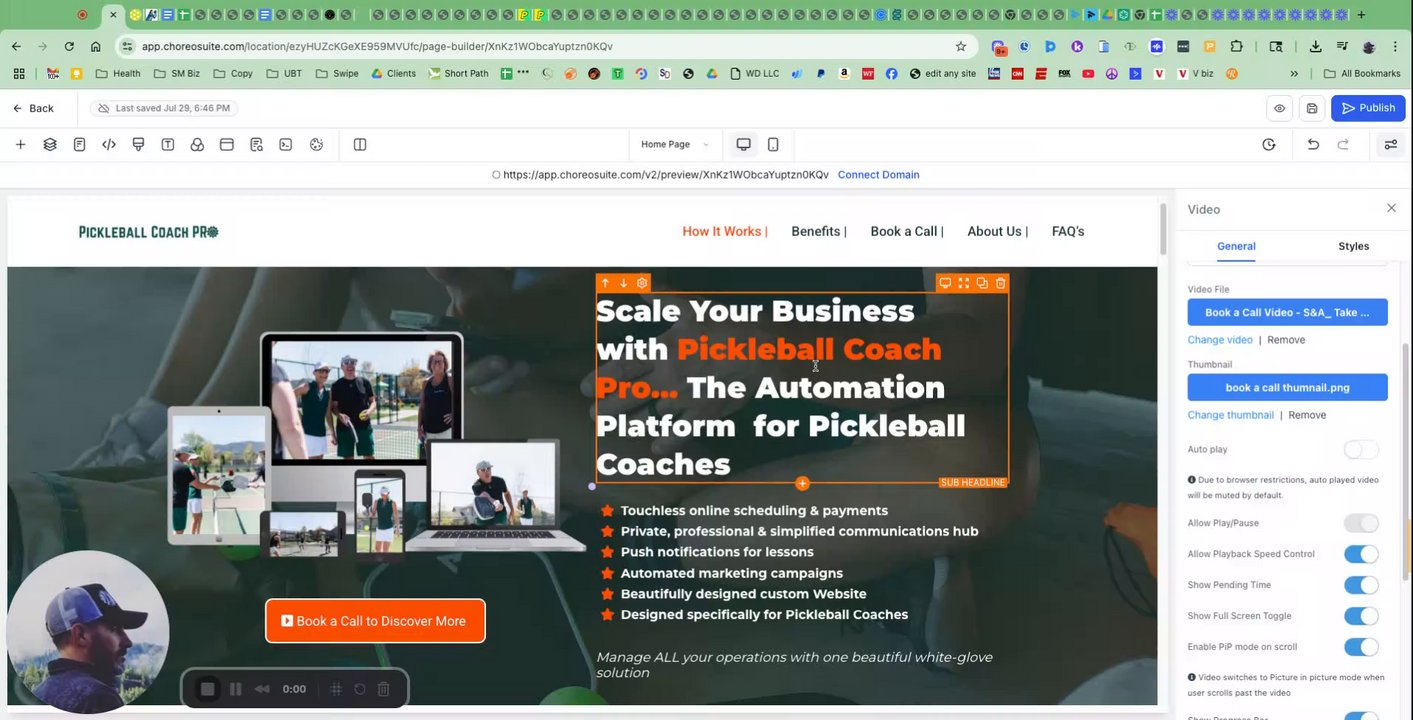Delete the selected headline element
This screenshot has width=1413, height=720.
pyautogui.click(x=1000, y=283)
